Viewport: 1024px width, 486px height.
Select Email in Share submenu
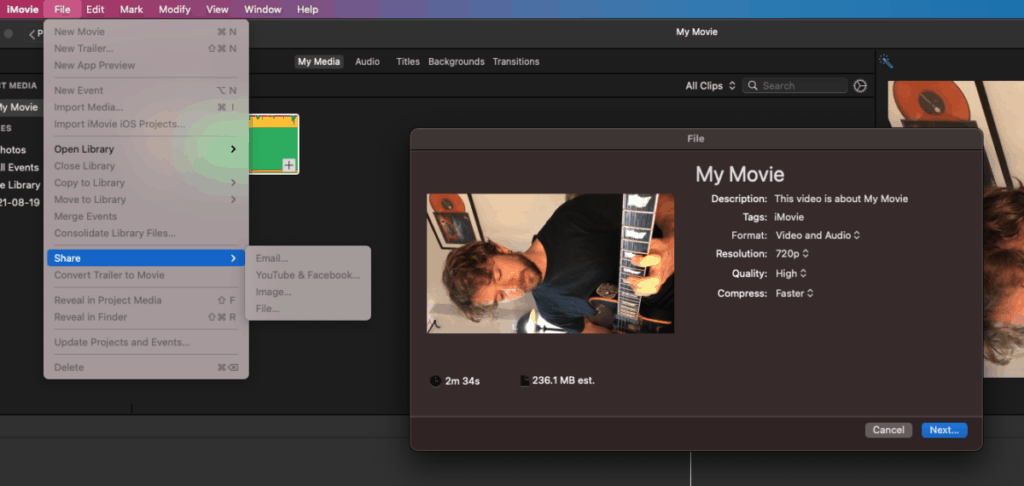coord(308,259)
